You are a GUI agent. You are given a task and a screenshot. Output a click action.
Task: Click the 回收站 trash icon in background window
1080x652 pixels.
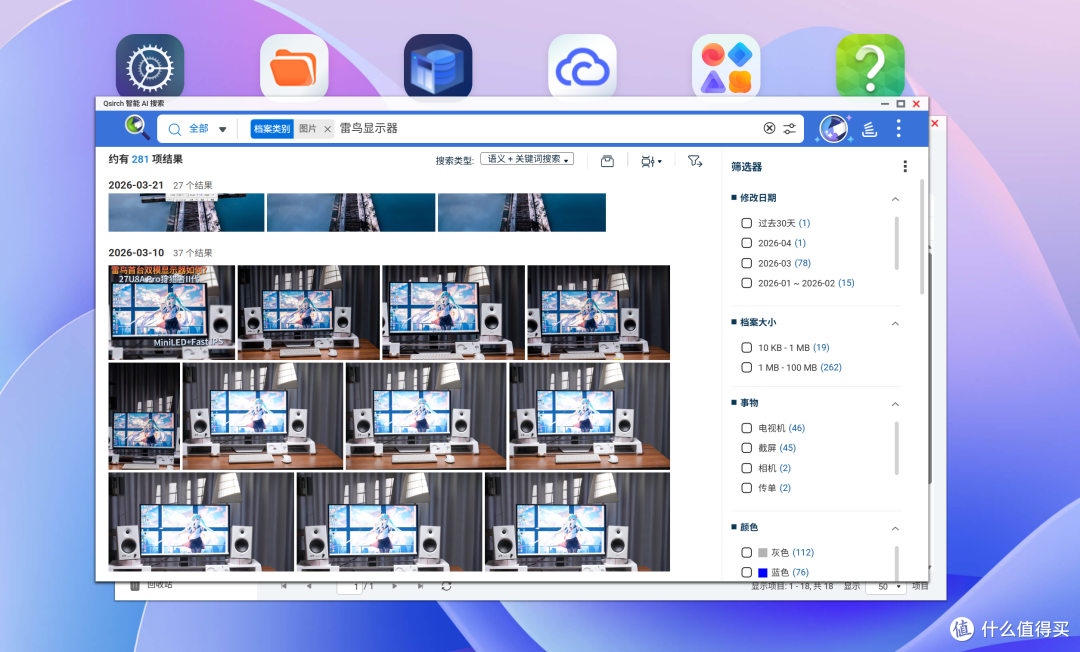pyautogui.click(x=135, y=585)
